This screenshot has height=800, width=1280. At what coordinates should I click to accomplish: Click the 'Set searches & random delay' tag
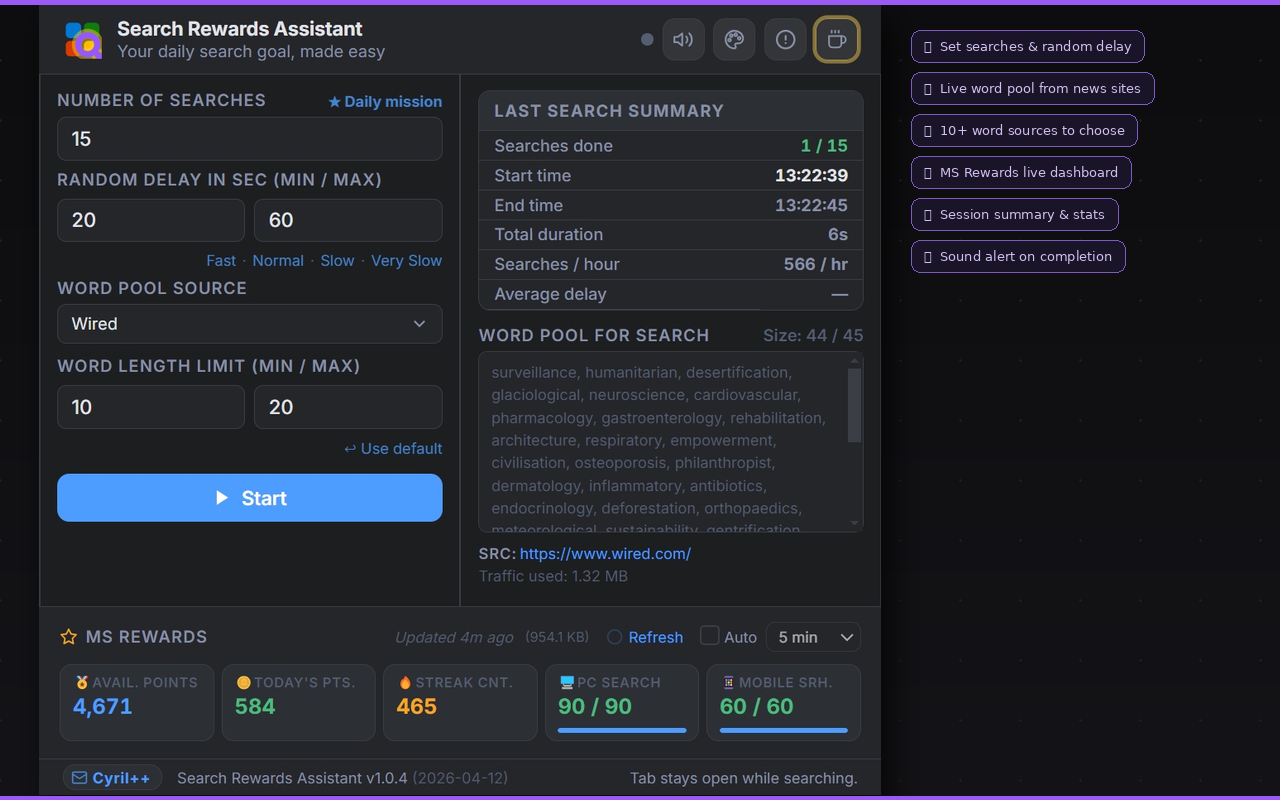point(1028,46)
